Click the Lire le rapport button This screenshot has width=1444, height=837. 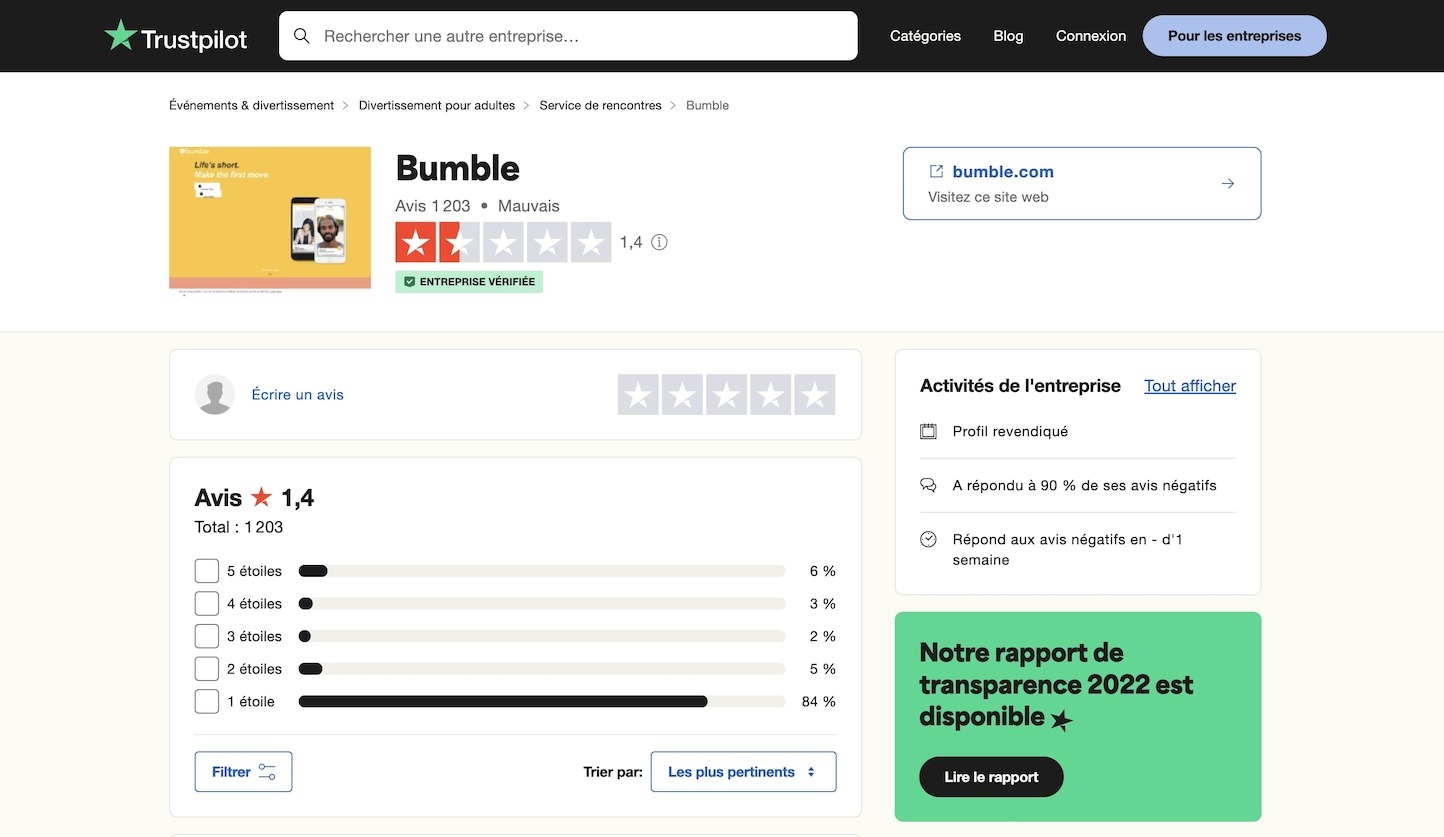click(991, 776)
